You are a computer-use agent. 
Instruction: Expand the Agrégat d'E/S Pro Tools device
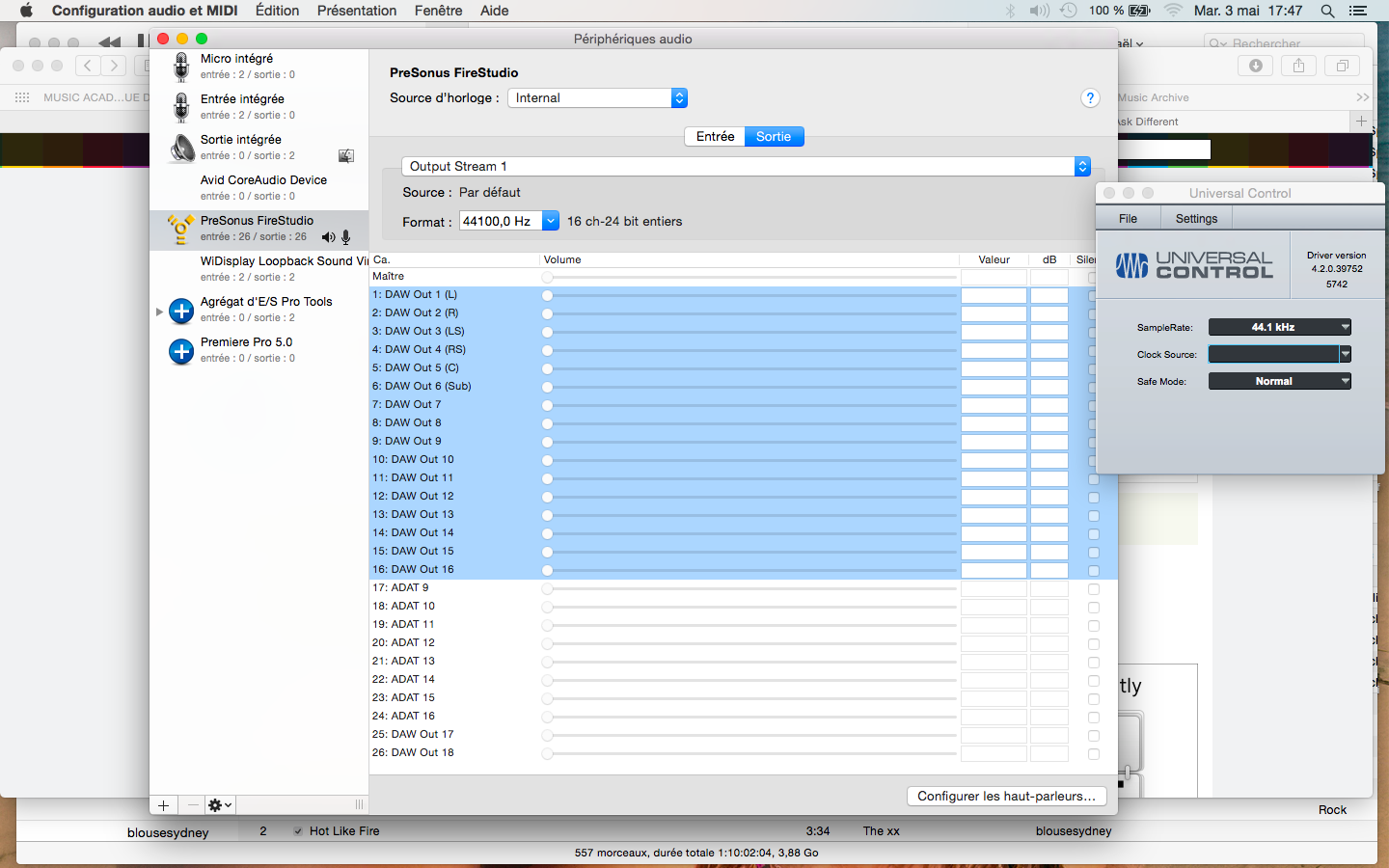point(159,312)
